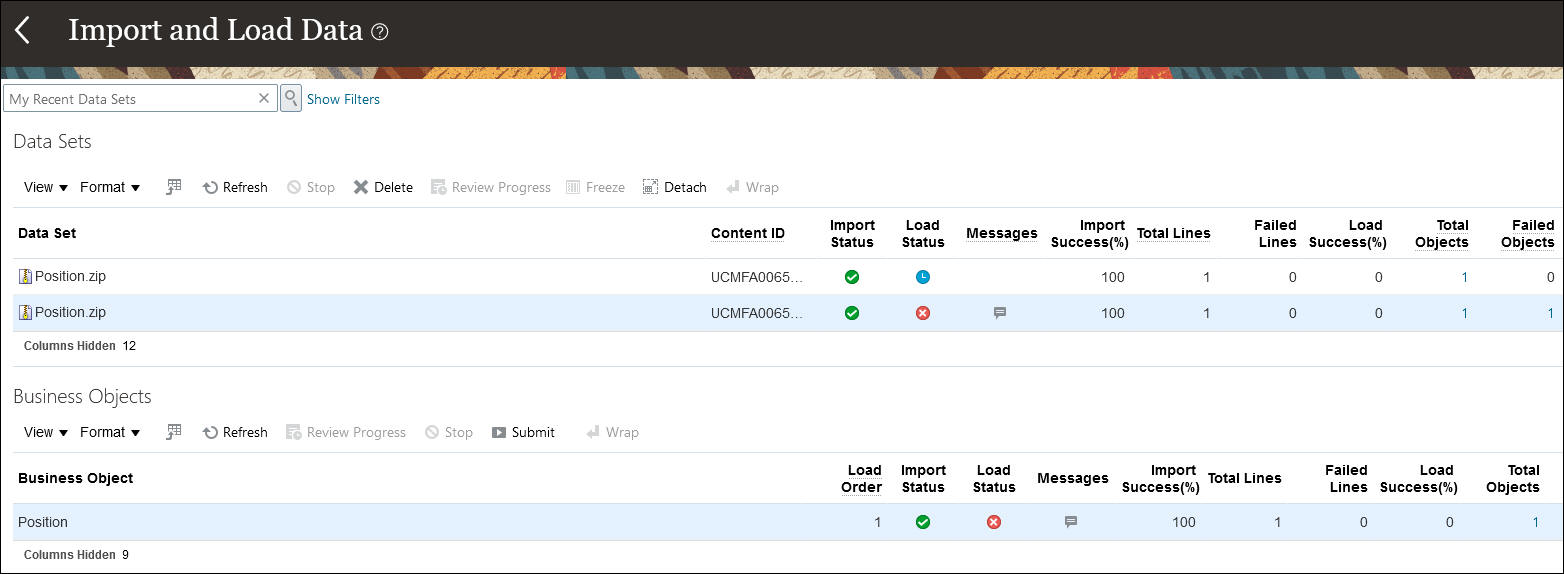Detach the Data Sets table
Viewport: 1564px width, 574px height.
tap(675, 187)
